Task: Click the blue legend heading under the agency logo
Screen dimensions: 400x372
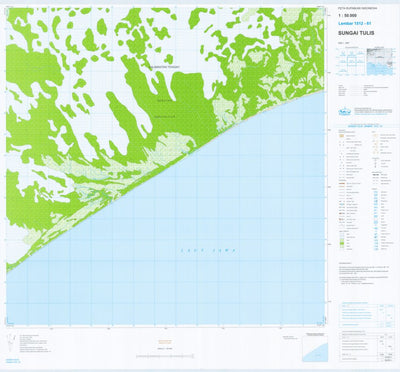Action: point(365,126)
